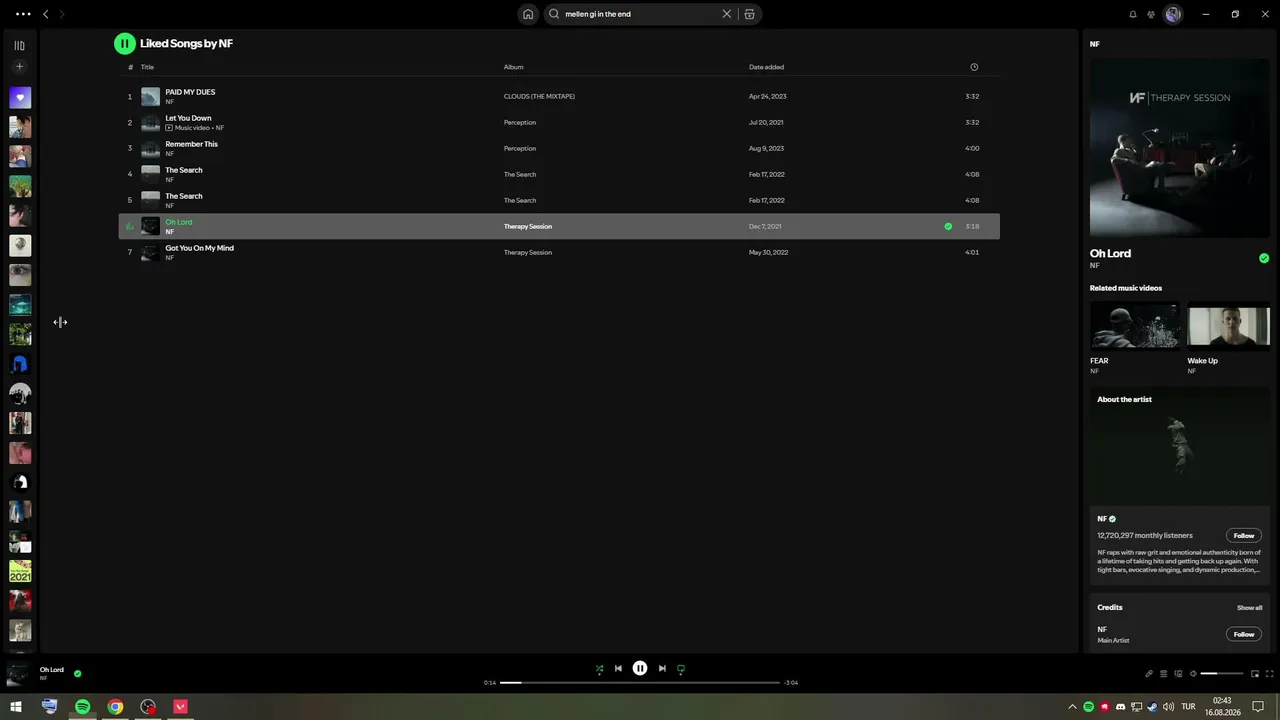
Task: Open Connect to a device
Action: pos(1178,674)
